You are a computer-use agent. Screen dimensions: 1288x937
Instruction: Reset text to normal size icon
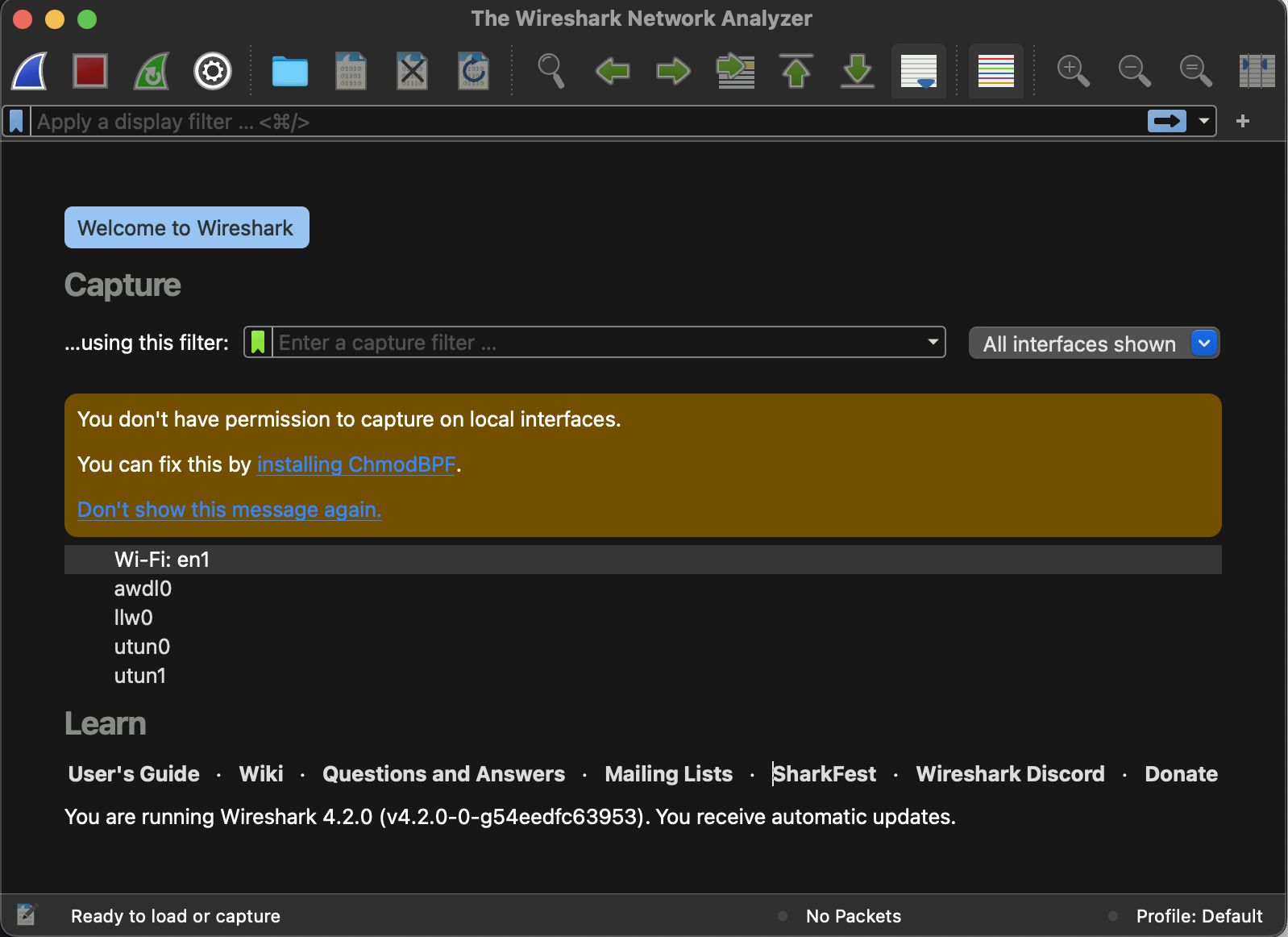(x=1196, y=71)
